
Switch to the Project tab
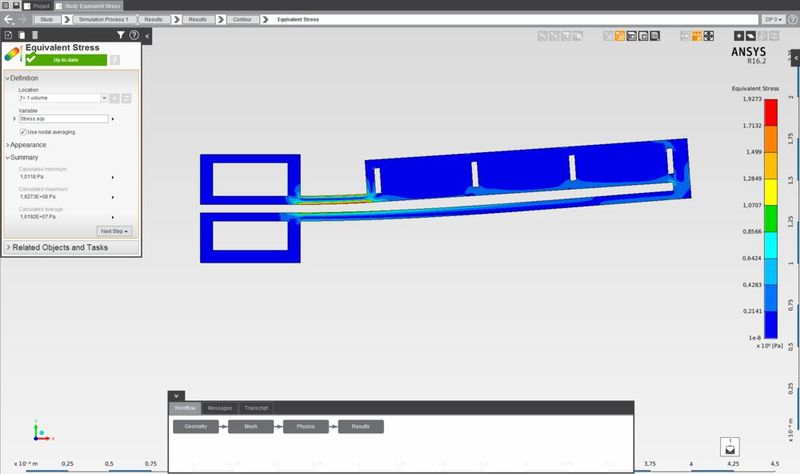click(37, 6)
